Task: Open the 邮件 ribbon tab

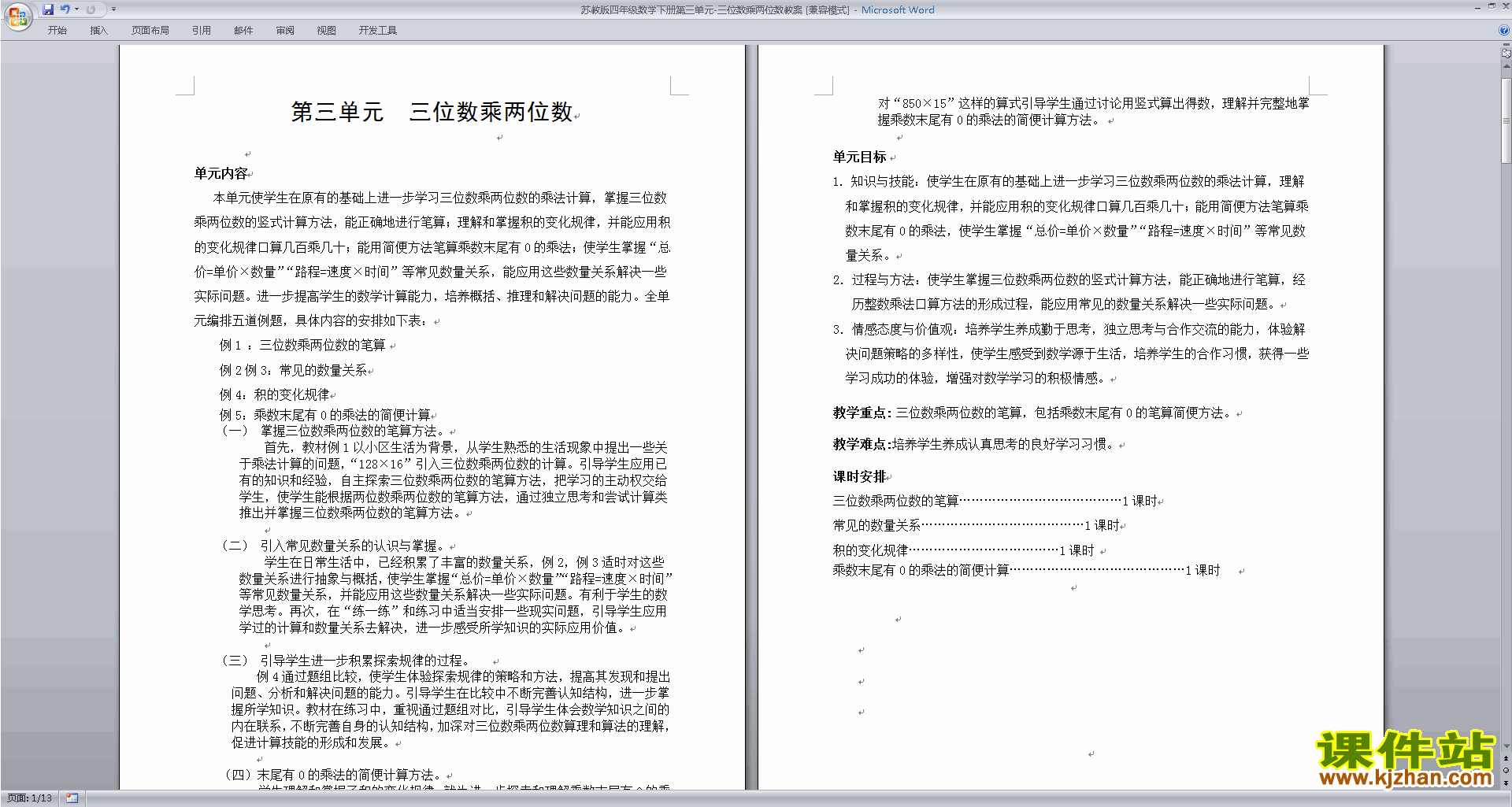Action: pyautogui.click(x=243, y=31)
